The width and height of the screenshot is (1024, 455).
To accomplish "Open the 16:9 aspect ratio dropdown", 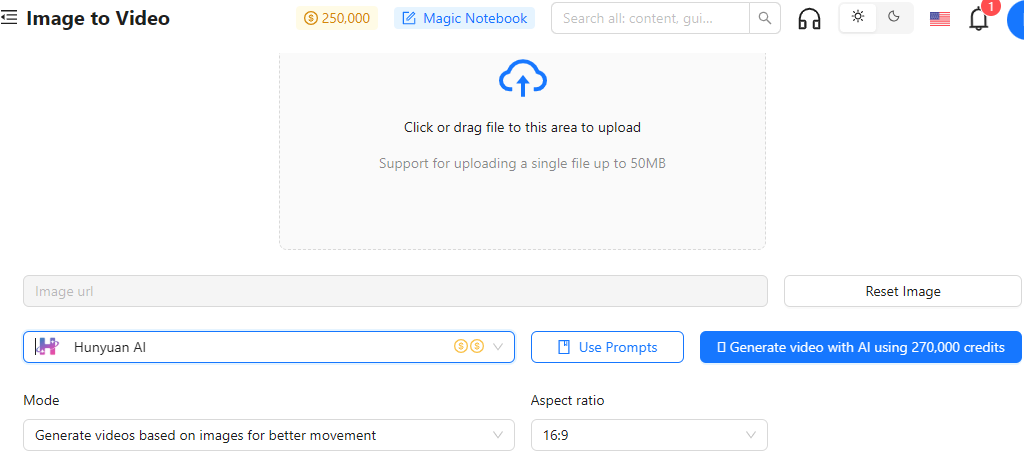I will point(649,435).
